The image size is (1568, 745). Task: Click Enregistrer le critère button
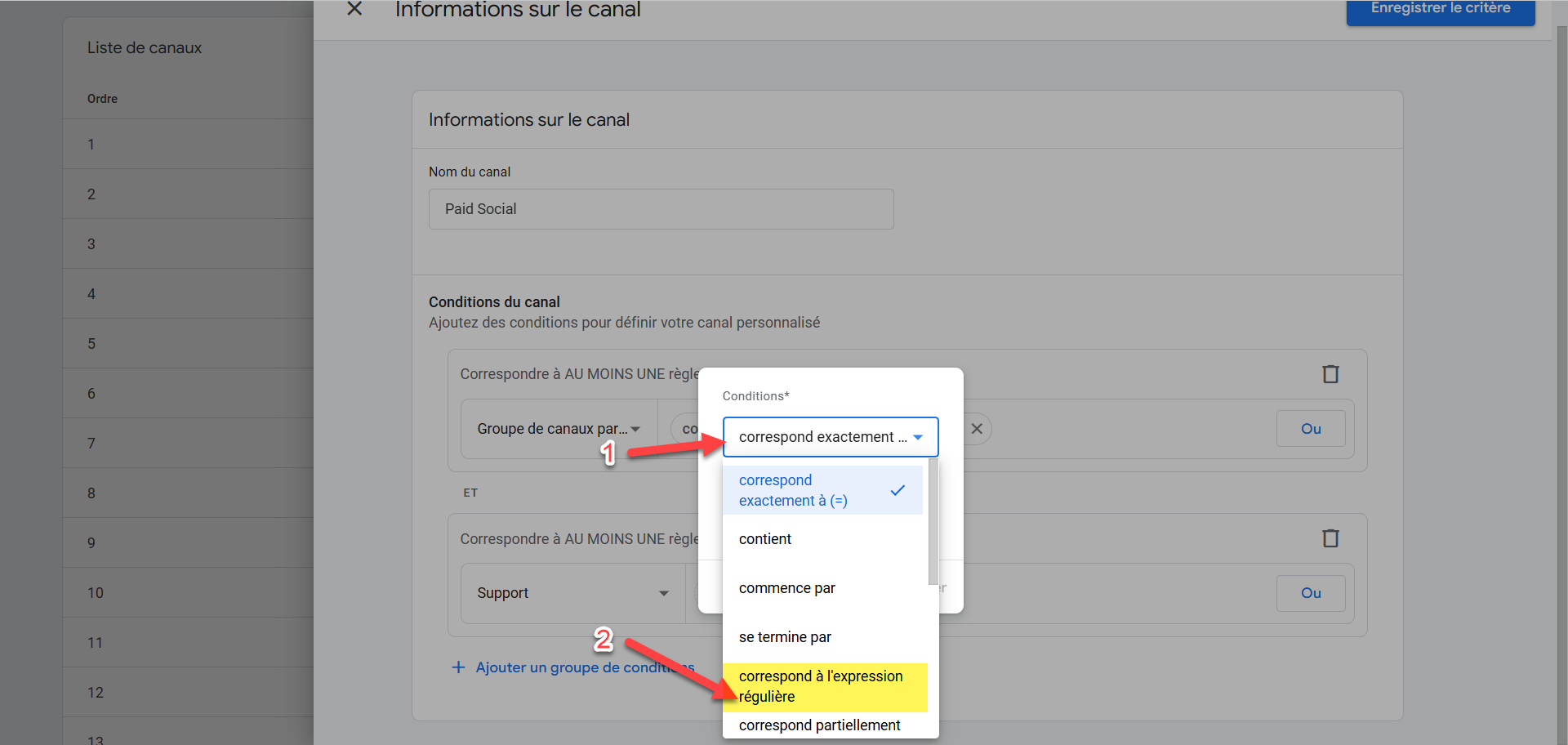[x=1440, y=10]
